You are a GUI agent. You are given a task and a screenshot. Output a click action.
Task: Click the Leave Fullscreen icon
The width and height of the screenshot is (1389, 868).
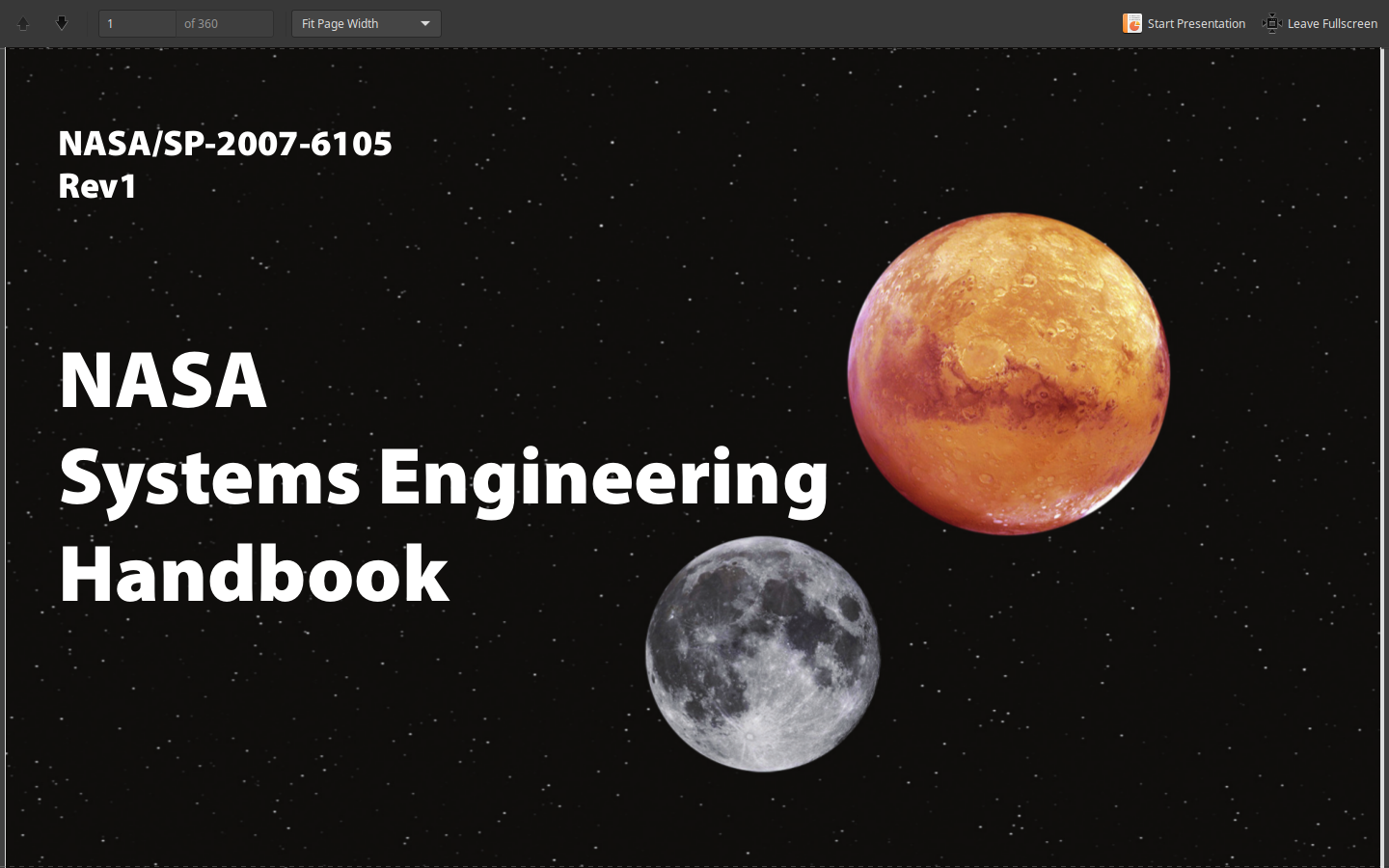pos(1272,23)
